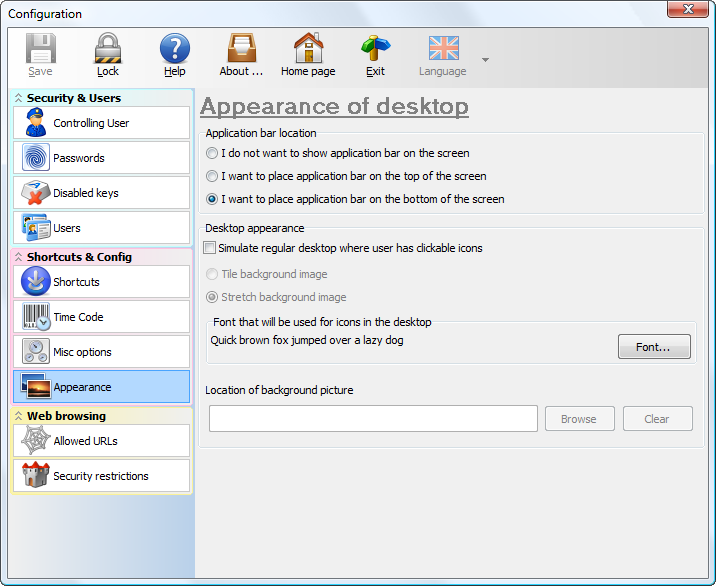The image size is (716, 586).
Task: Choose application bar on top of screen
Action: pyautogui.click(x=212, y=176)
